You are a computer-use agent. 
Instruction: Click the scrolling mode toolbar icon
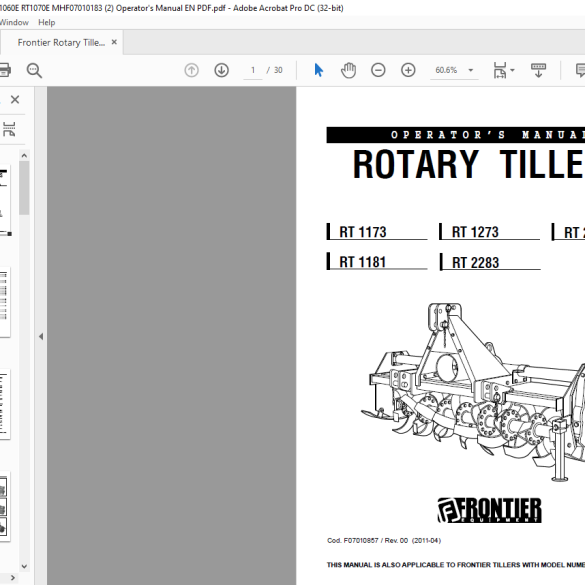tap(538, 70)
